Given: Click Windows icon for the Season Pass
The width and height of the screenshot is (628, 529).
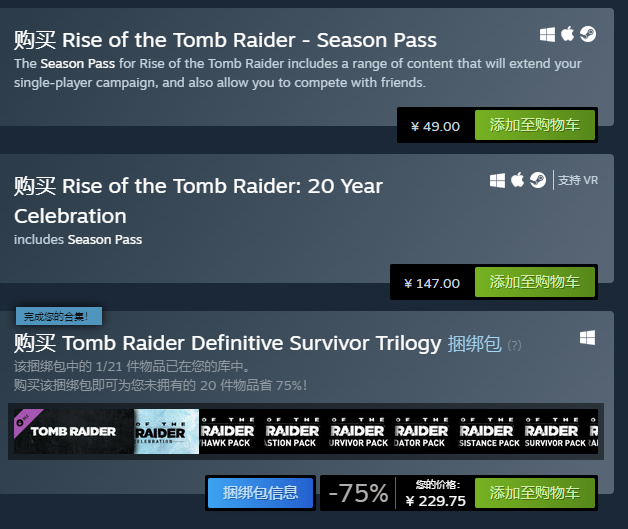Looking at the screenshot, I should click(548, 35).
